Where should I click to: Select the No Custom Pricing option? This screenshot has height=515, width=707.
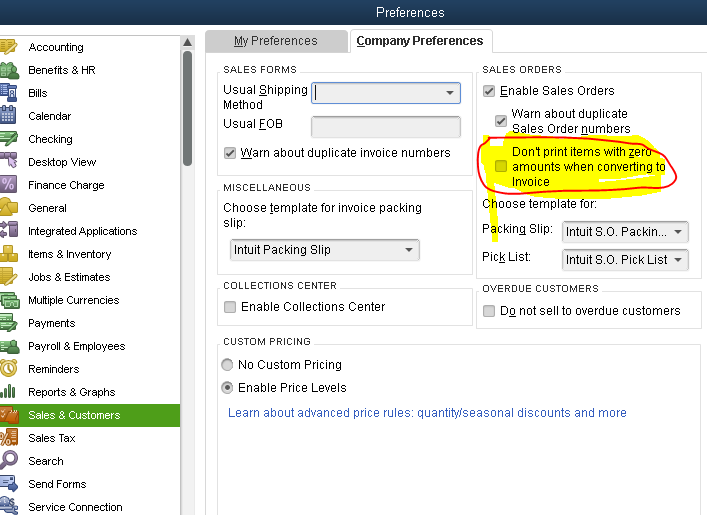[x=228, y=365]
